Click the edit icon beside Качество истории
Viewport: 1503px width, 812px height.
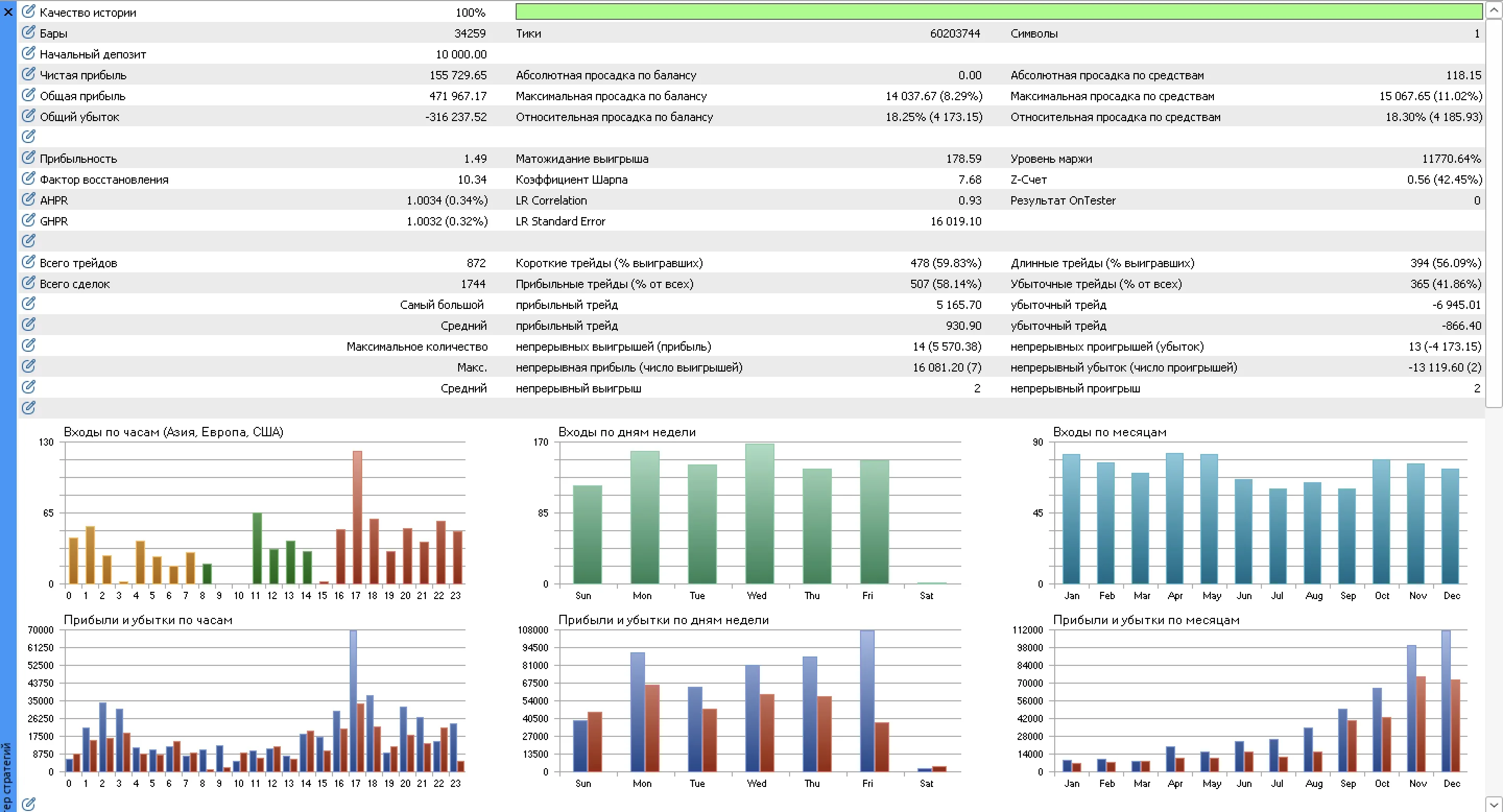pos(29,11)
